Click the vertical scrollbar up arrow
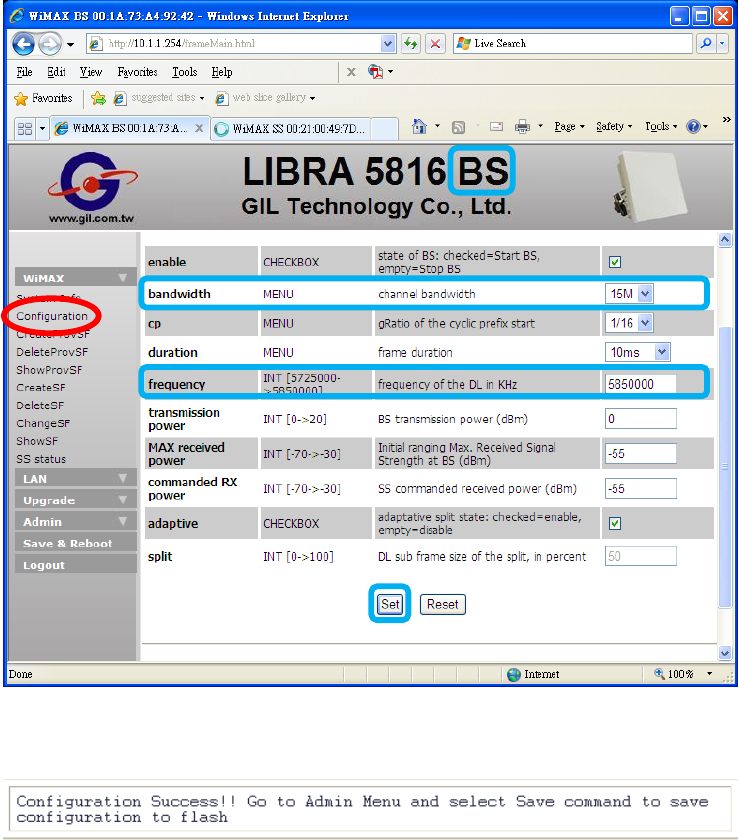The image size is (738, 840). point(725,239)
